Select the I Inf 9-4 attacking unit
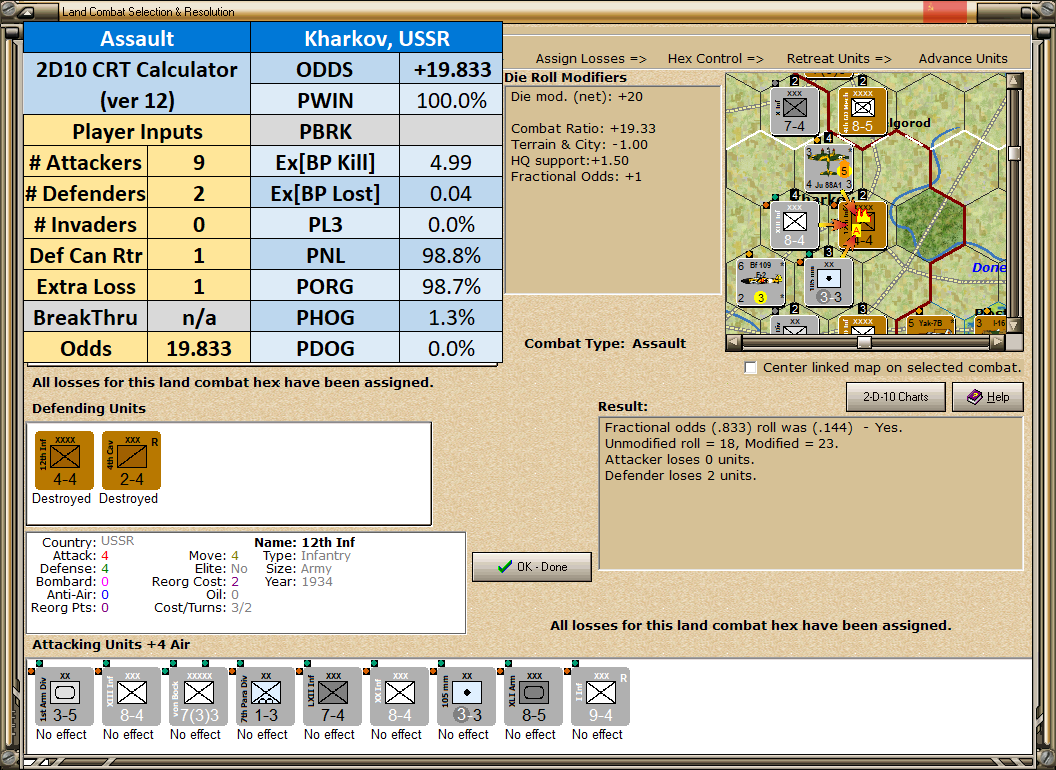1056x770 pixels. (x=600, y=697)
